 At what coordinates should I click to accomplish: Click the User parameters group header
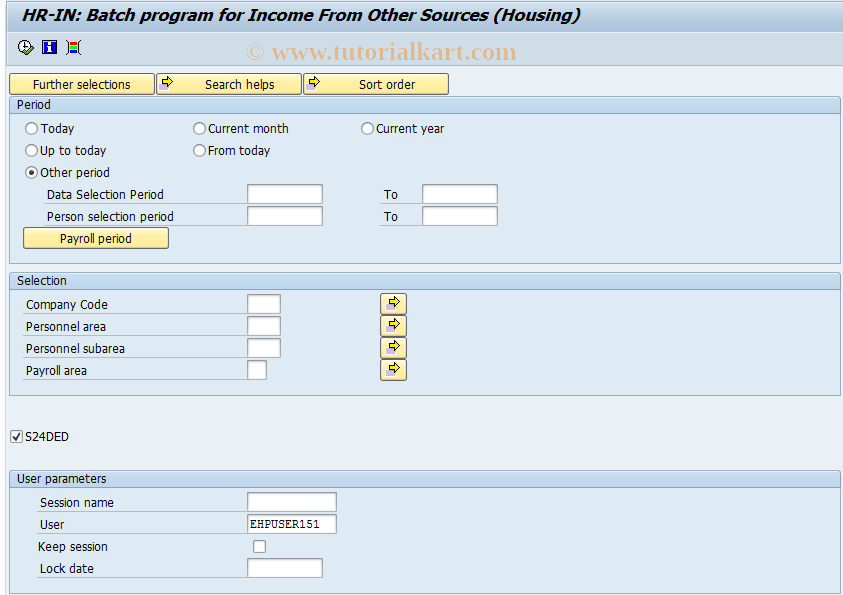425,478
